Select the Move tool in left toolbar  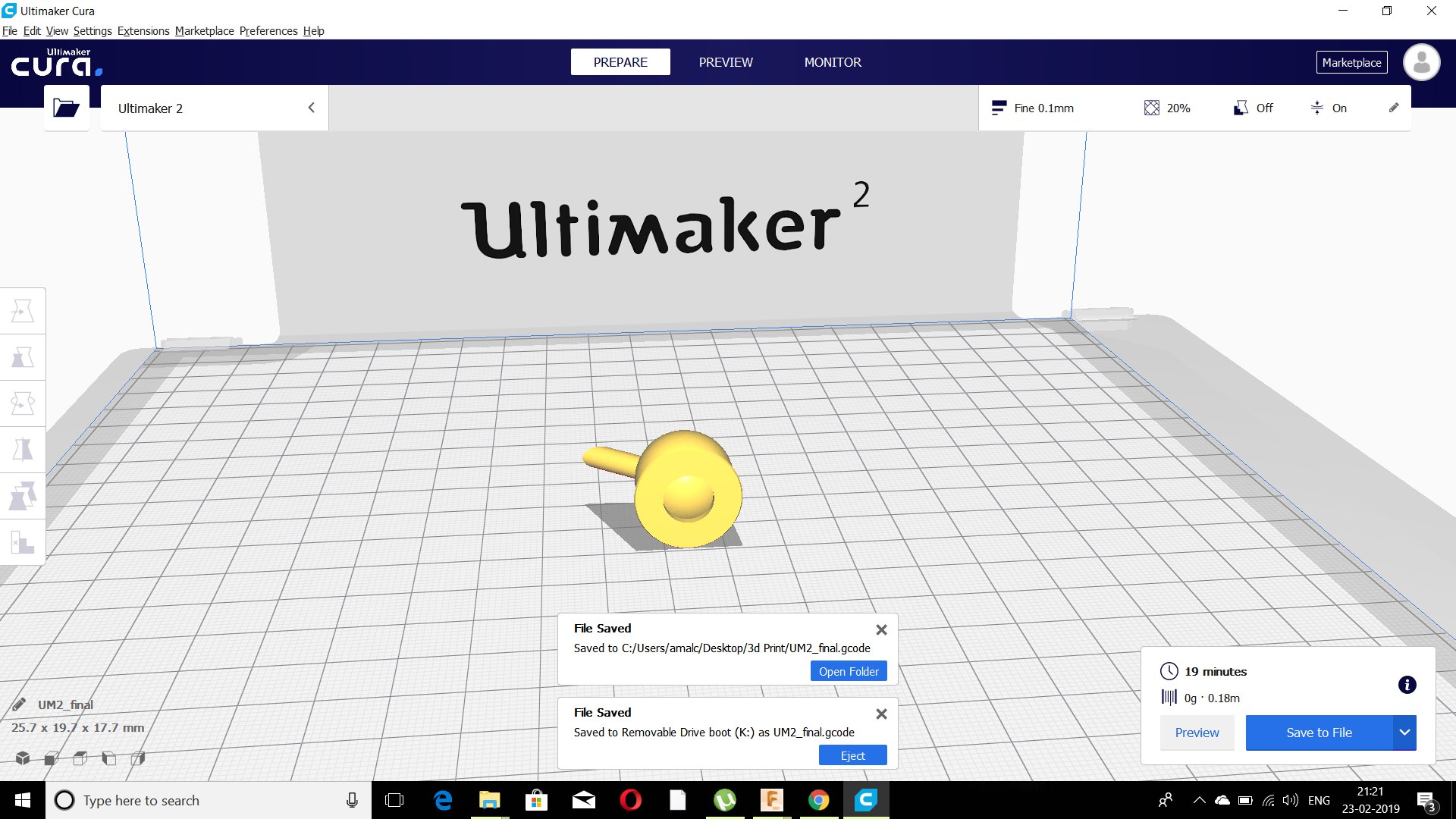pyautogui.click(x=23, y=311)
